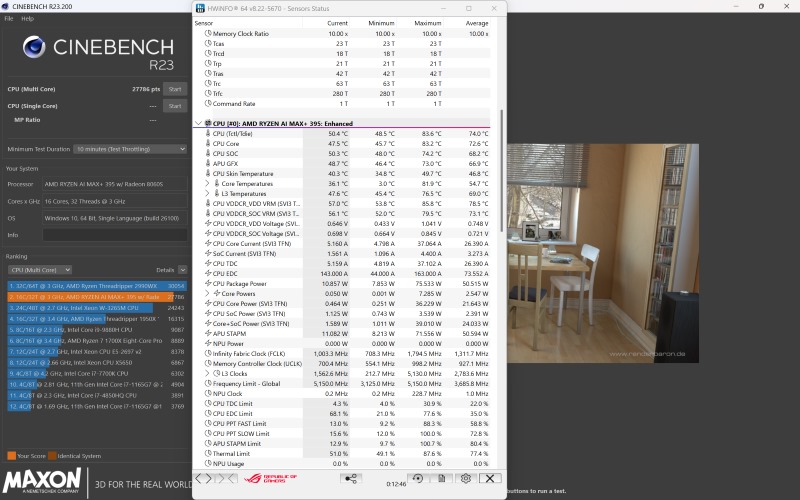Click the rendered room image in Cinebench

(603, 253)
